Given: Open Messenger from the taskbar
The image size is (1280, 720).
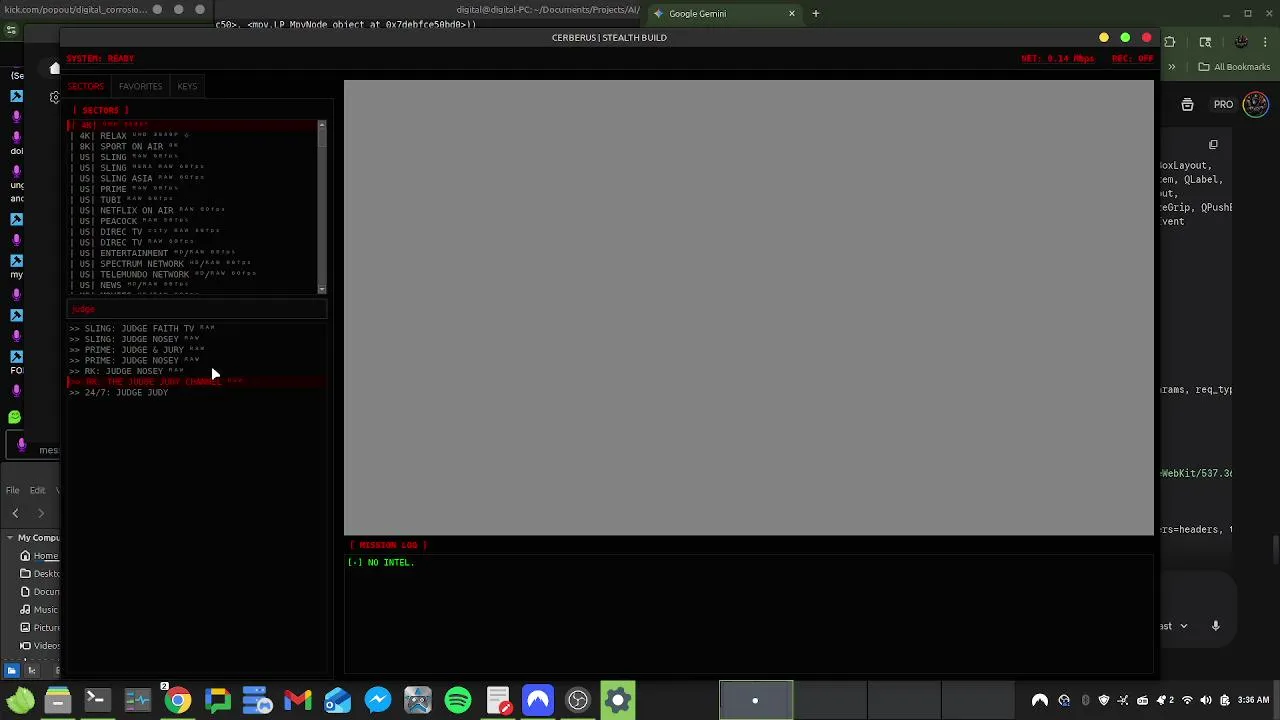Looking at the screenshot, I should click(378, 700).
